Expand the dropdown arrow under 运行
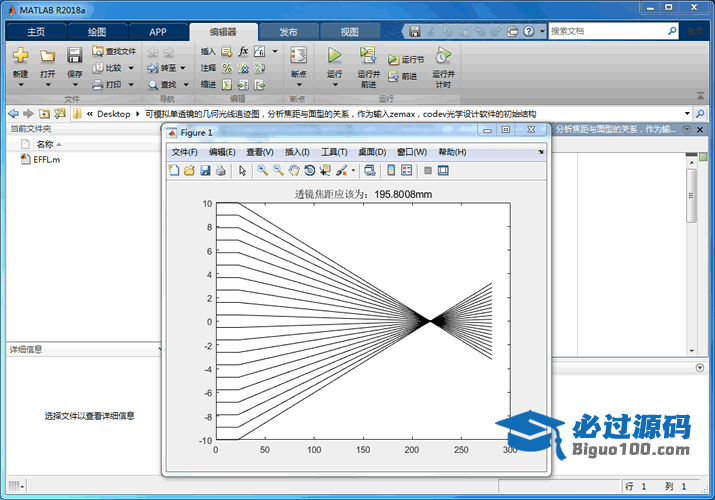 pyautogui.click(x=335, y=85)
